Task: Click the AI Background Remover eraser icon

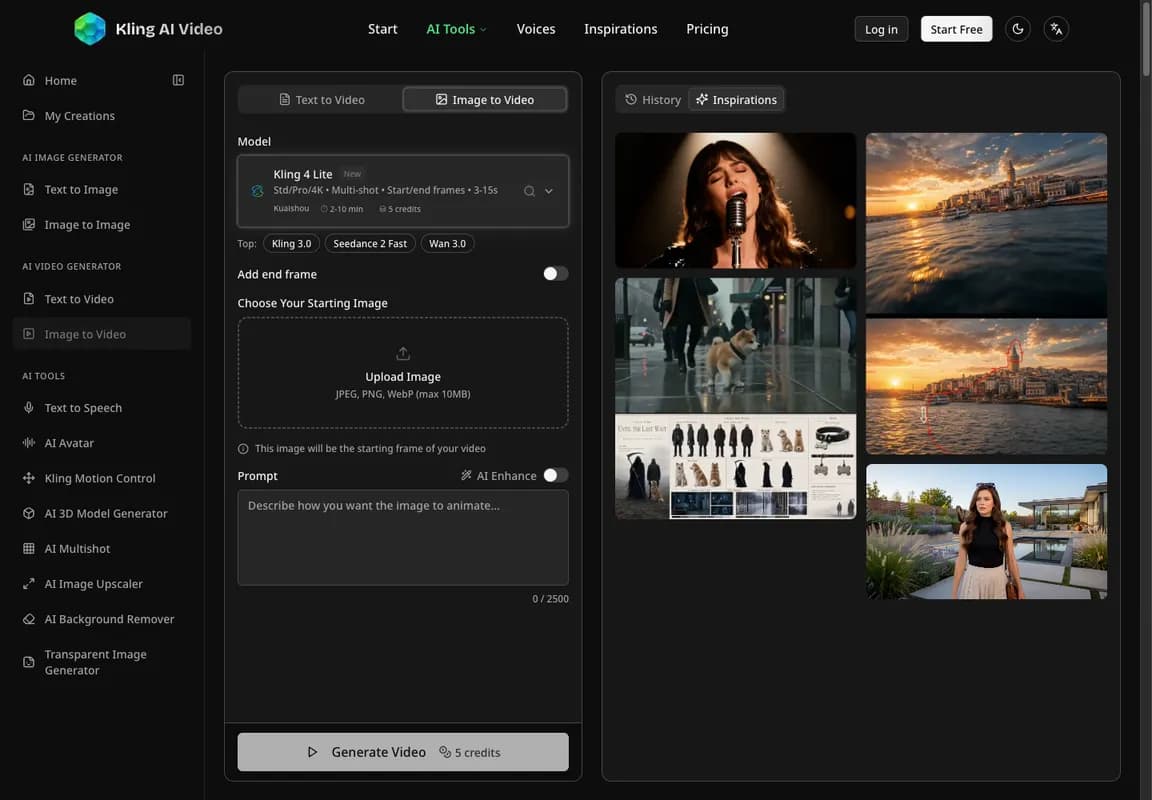Action: pos(29,619)
